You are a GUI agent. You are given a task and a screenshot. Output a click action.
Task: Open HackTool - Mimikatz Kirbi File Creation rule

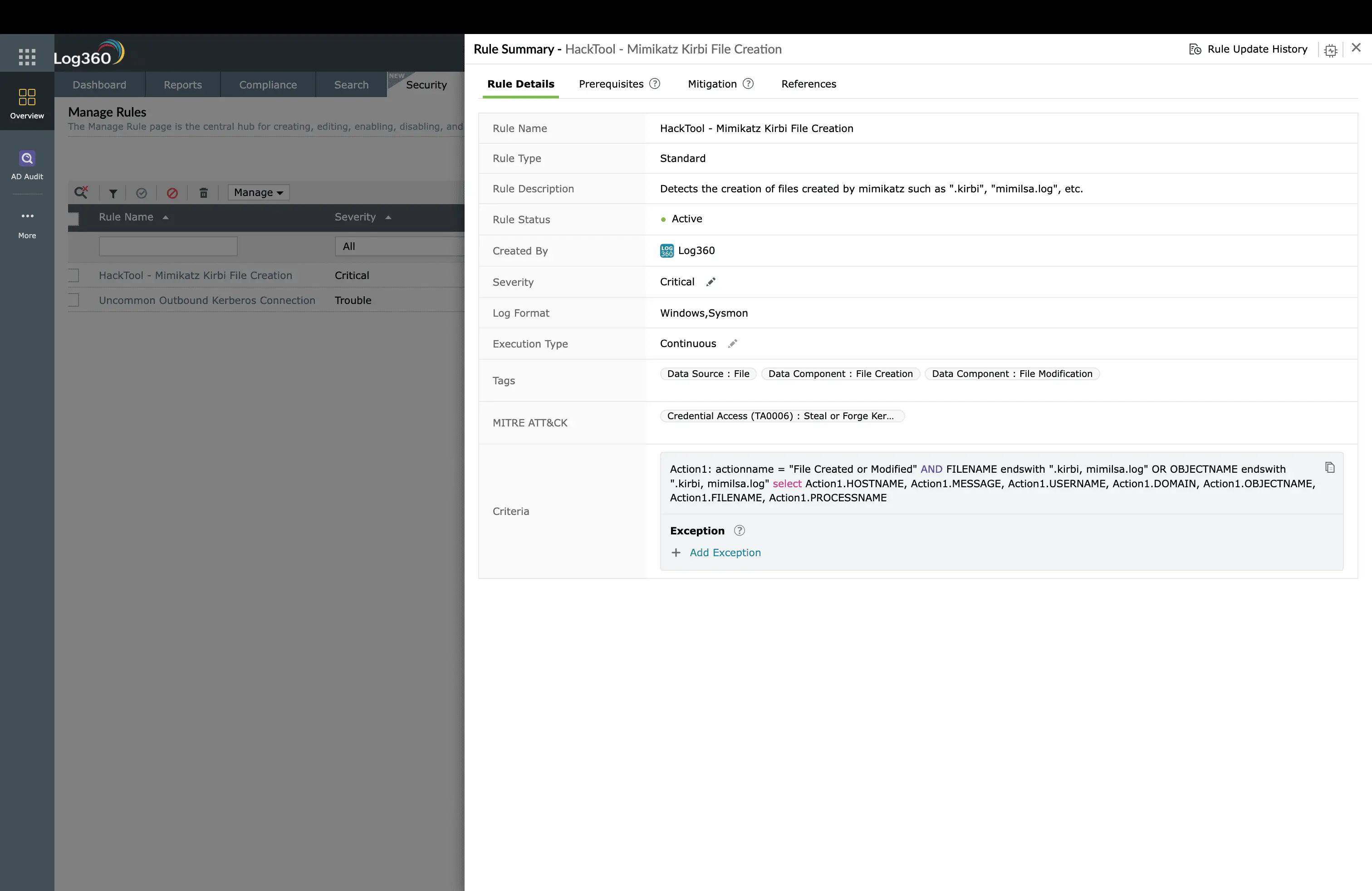click(196, 275)
